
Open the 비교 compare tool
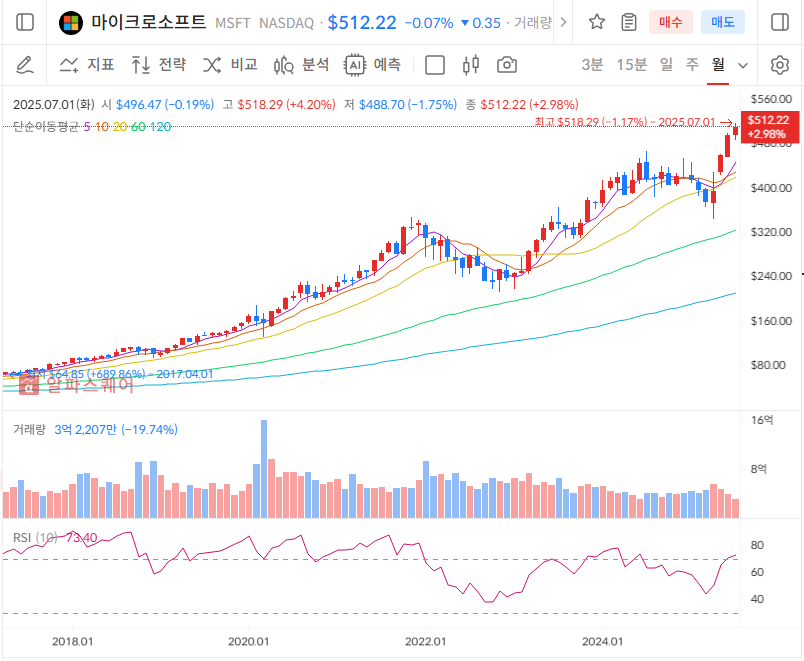(x=230, y=65)
